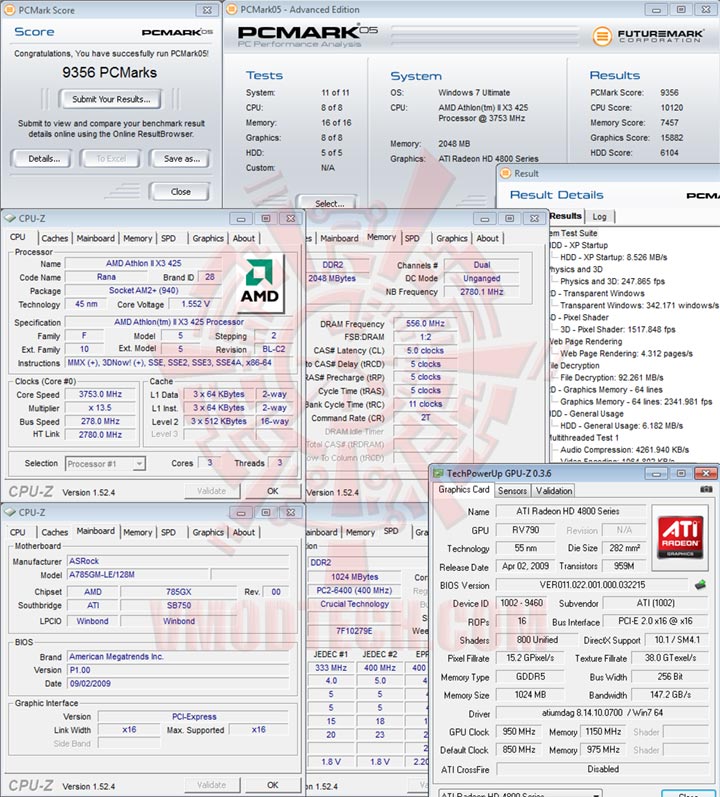Select the Validation tab in GPU-Z
Screen dimensions: 720x797
click(x=553, y=491)
